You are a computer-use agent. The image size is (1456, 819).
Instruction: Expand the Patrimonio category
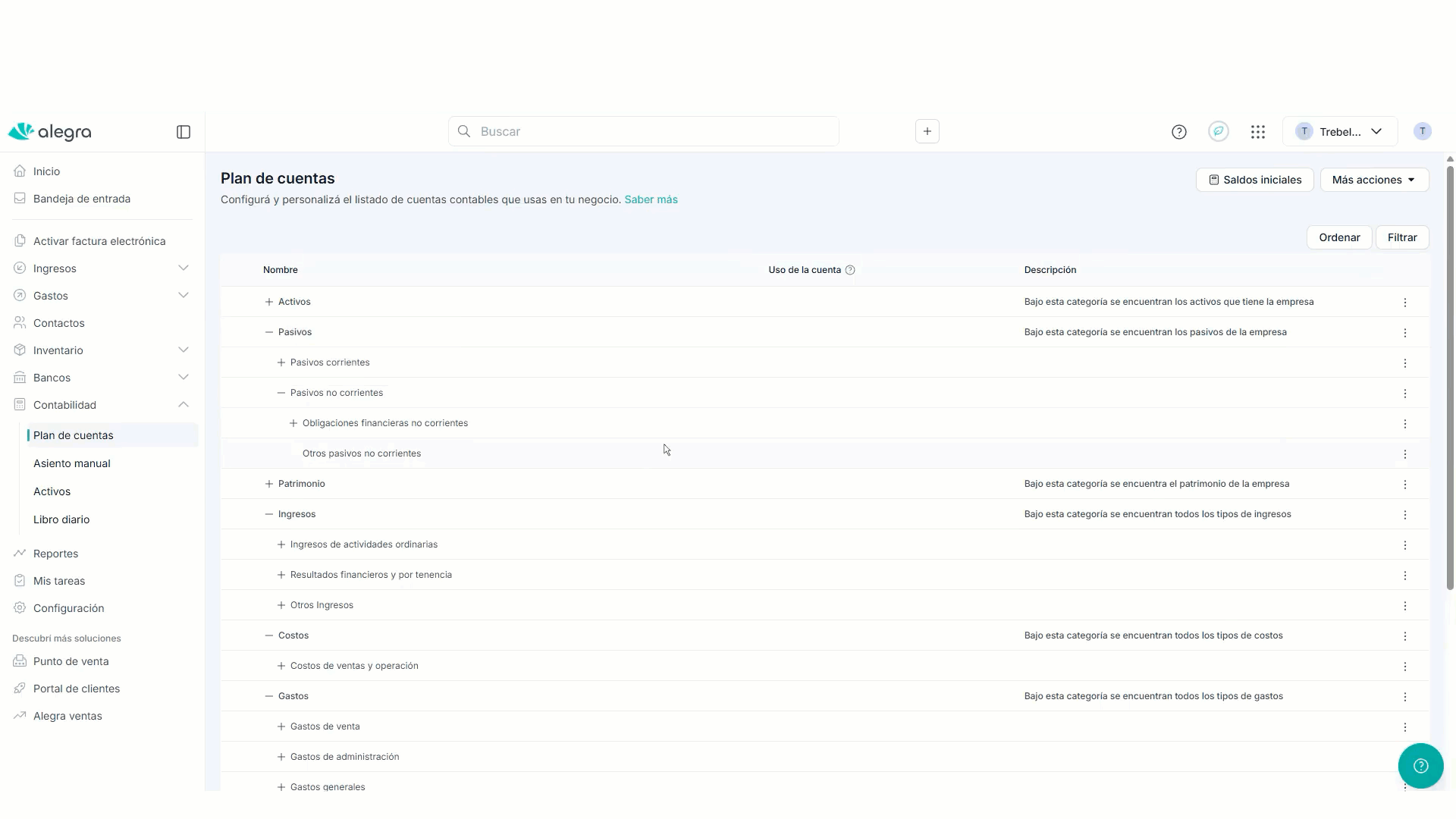click(268, 484)
